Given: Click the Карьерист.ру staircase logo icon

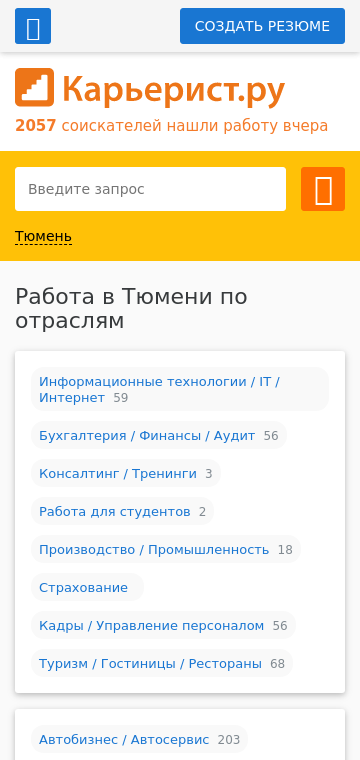Looking at the screenshot, I should [34, 87].
